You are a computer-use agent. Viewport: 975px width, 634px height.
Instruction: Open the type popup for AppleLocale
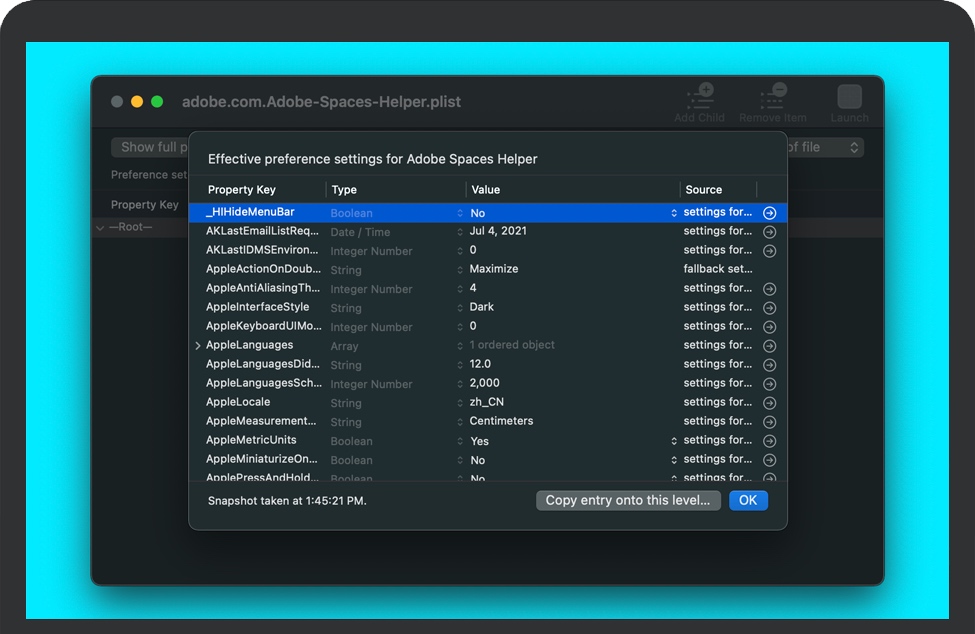pyautogui.click(x=460, y=403)
